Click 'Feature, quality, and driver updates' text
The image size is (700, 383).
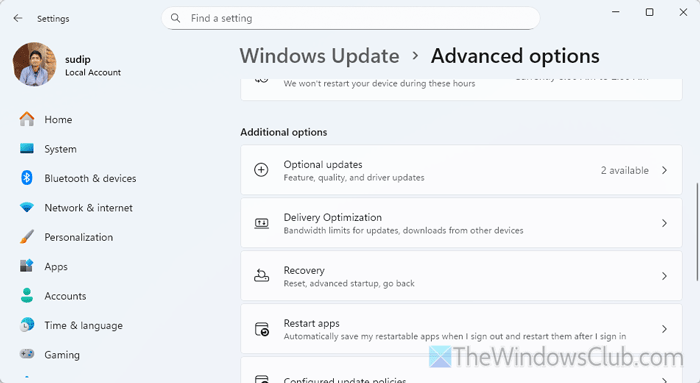pyautogui.click(x=354, y=178)
